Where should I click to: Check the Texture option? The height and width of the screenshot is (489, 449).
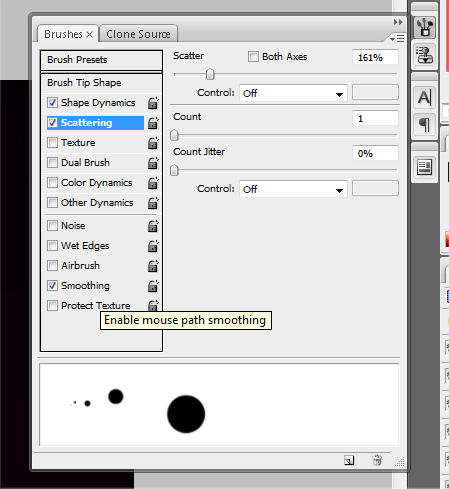click(x=52, y=143)
